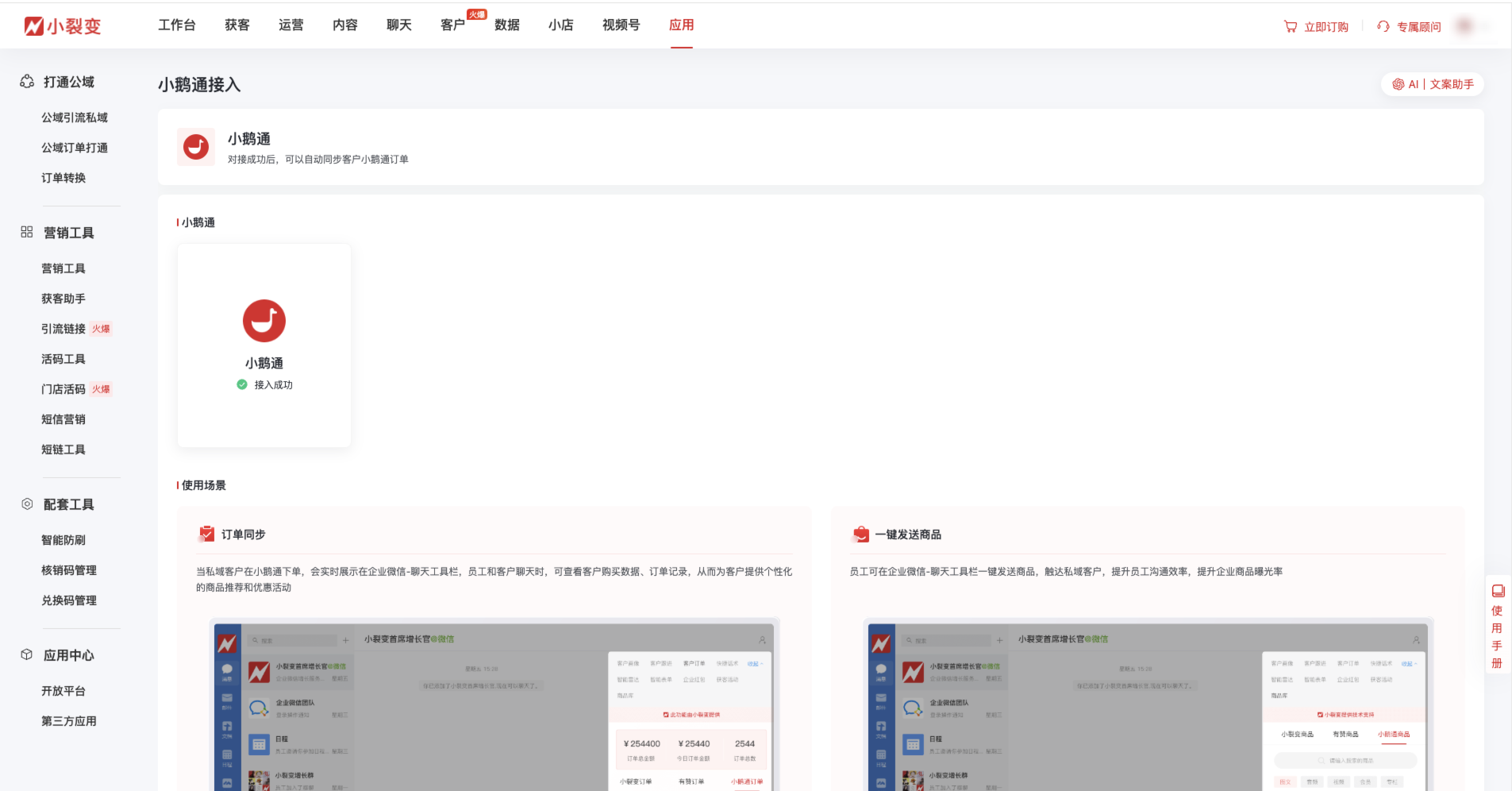The width and height of the screenshot is (1512, 791).
Task: Open the 营销工具 sub-item
Action: (x=63, y=268)
